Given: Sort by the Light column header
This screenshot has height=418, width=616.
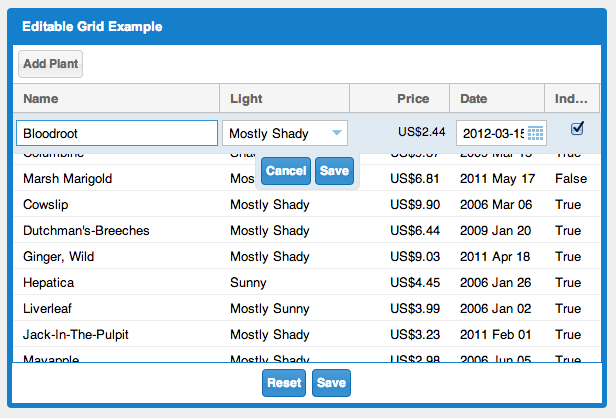Looking at the screenshot, I should click(284, 99).
